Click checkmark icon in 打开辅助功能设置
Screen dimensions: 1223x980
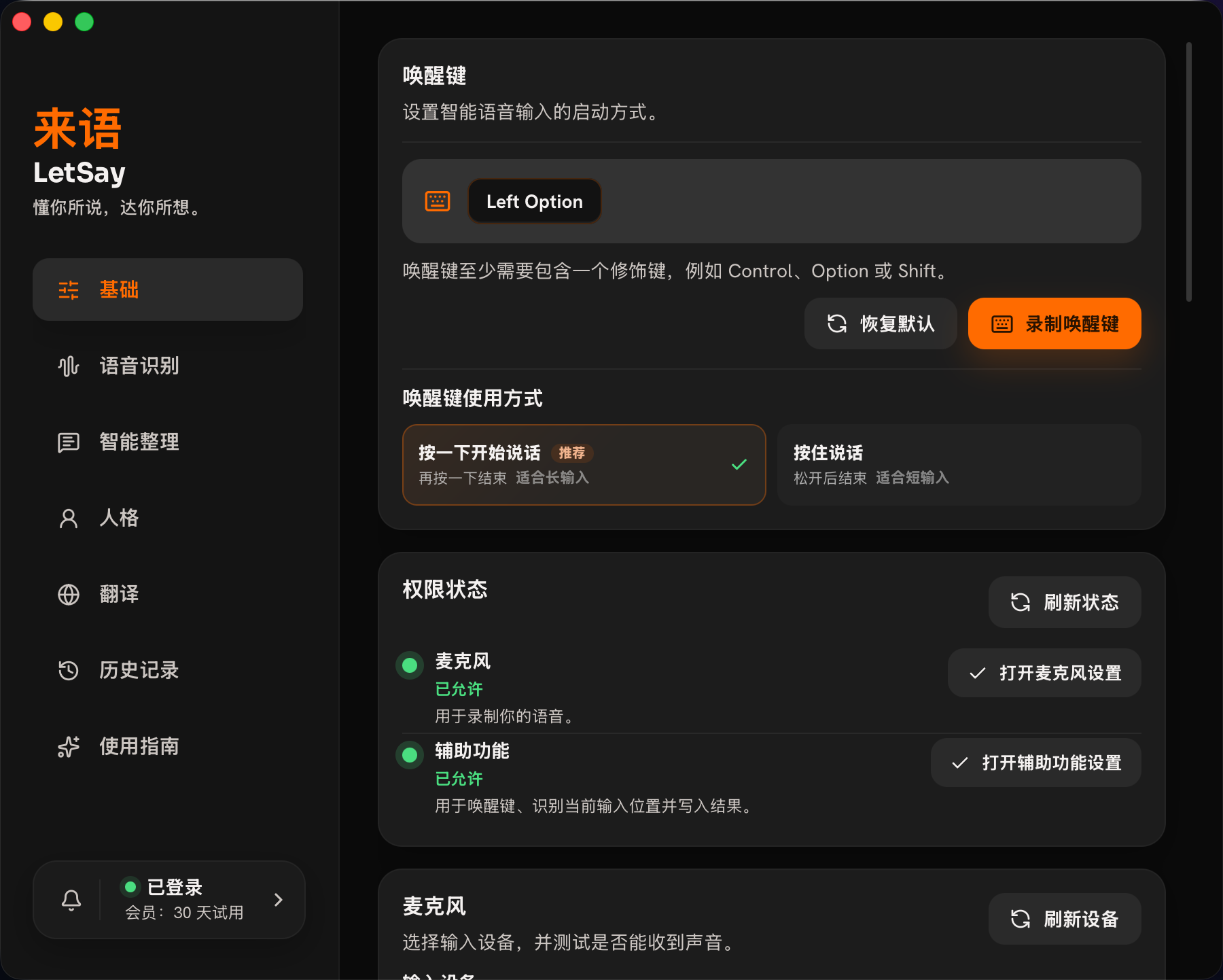[x=960, y=763]
